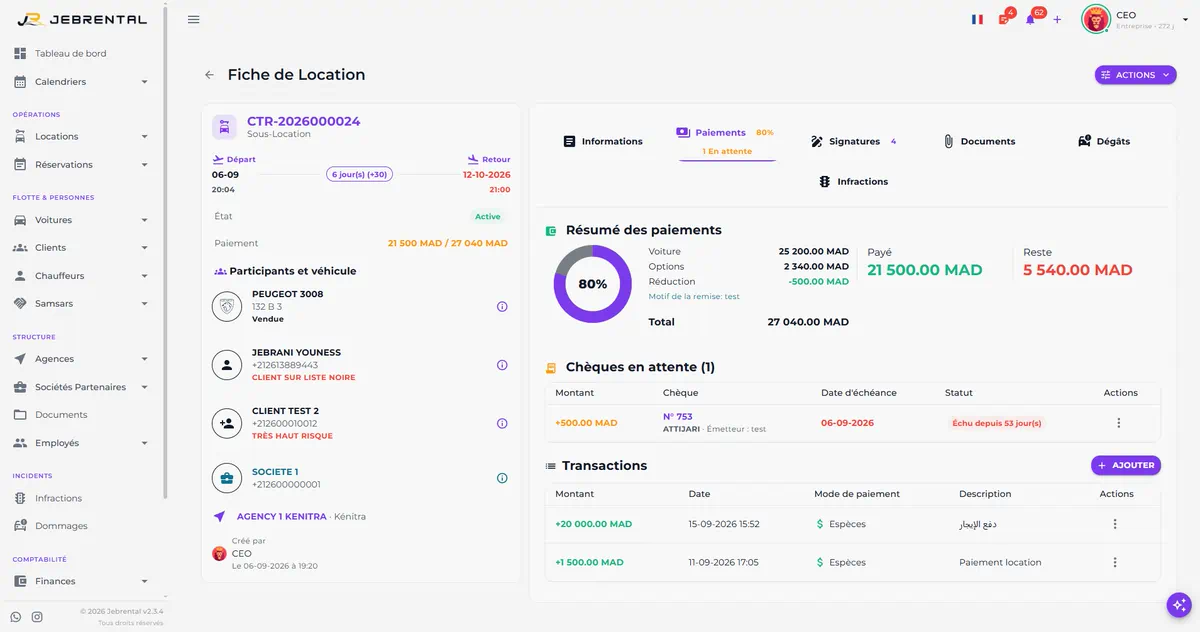The height and width of the screenshot is (632, 1200).
Task: Open the red tasks icon with badge 4
Action: pyautogui.click(x=1005, y=18)
